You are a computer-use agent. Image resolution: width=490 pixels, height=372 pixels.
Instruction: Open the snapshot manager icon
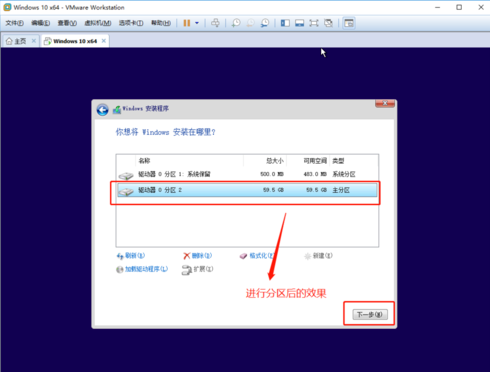pos(265,23)
